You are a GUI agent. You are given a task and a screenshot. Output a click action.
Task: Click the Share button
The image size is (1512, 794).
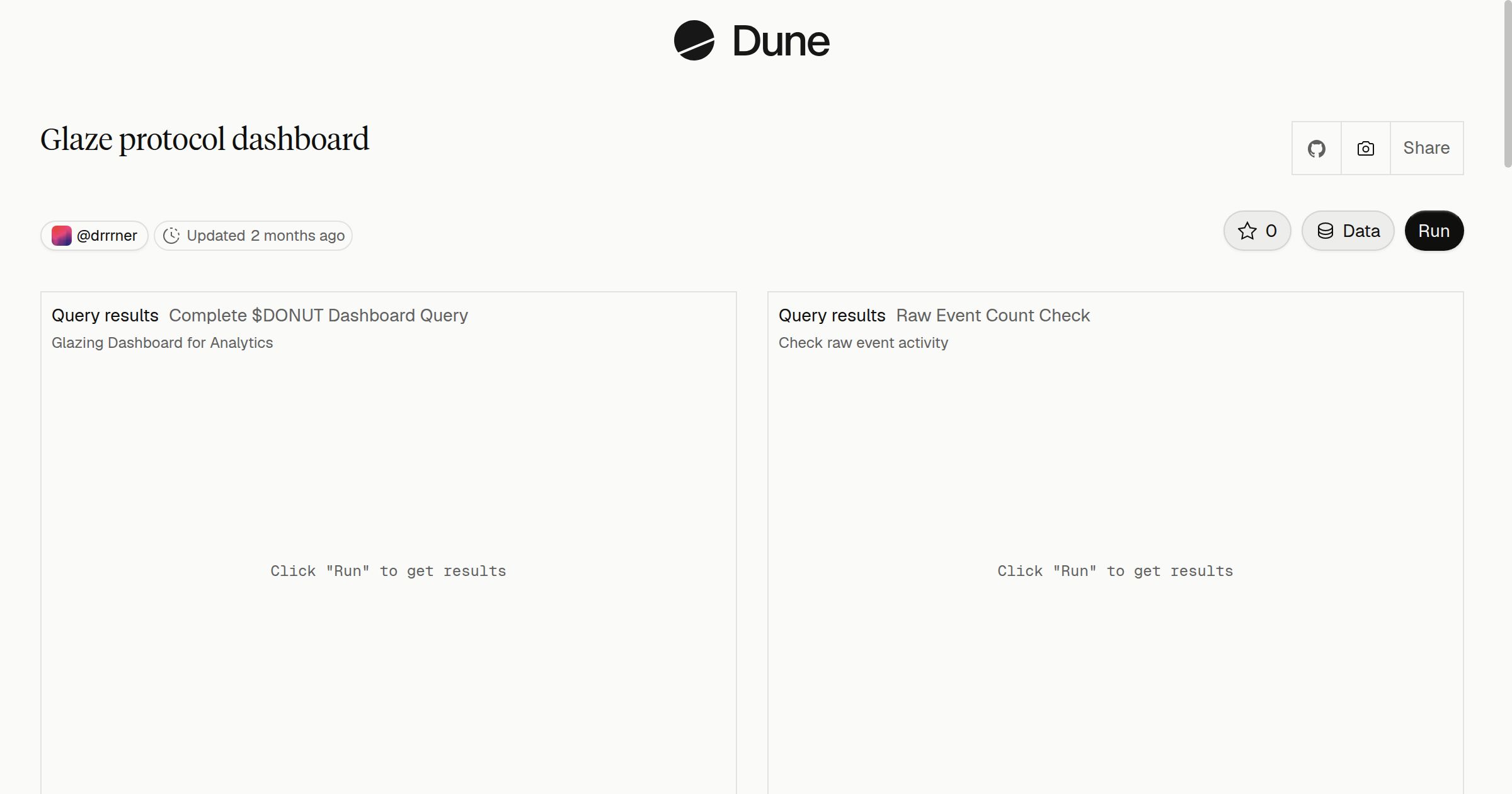(1426, 148)
